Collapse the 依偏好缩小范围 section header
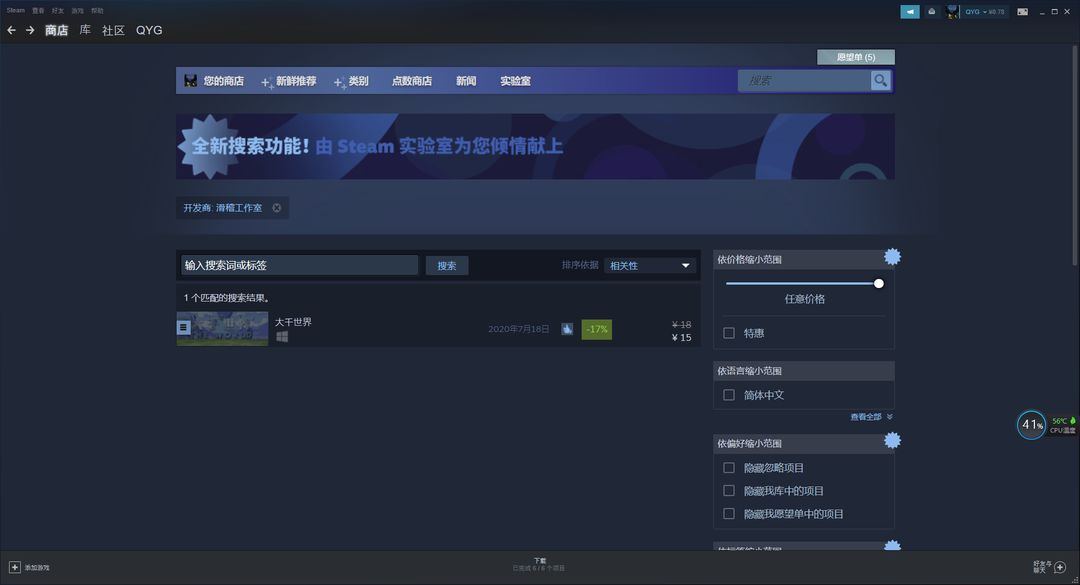 [804, 444]
